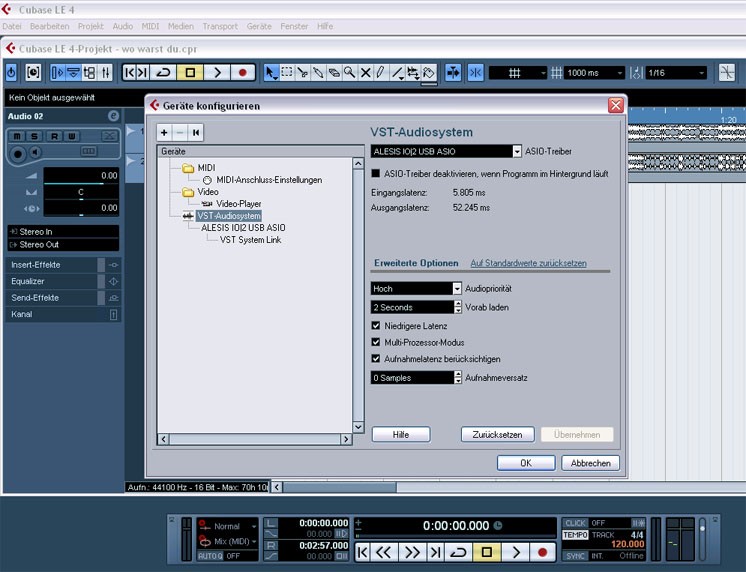The image size is (746, 572).
Task: Select Video-Player in the device tree
Action: pyautogui.click(x=238, y=204)
